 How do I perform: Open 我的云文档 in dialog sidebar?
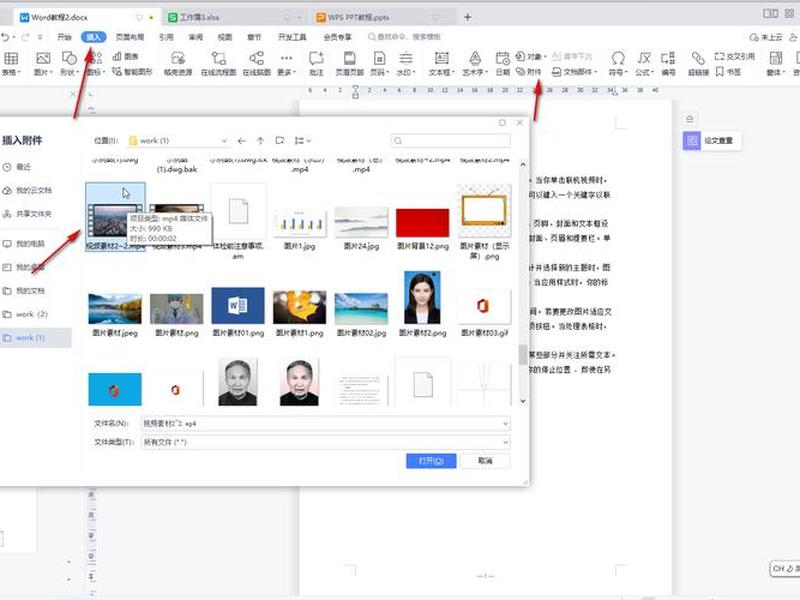[28, 190]
